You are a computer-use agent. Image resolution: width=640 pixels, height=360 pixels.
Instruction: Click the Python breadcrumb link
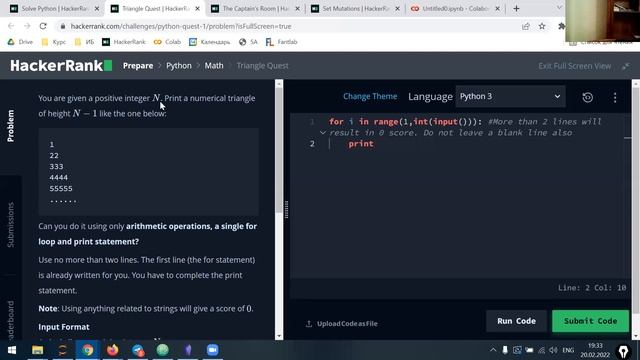pos(179,66)
